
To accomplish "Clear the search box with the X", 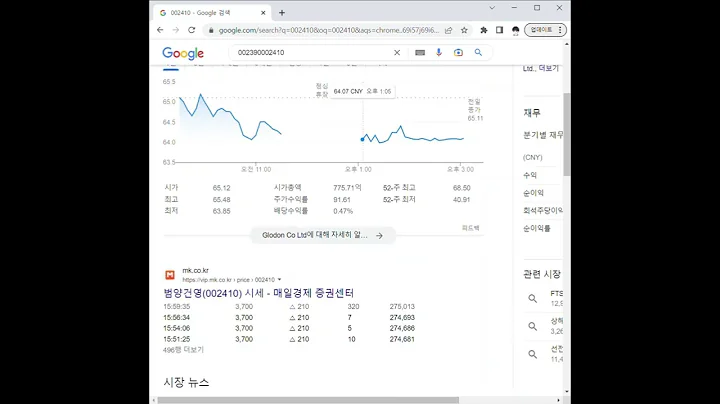I will click(x=397, y=53).
